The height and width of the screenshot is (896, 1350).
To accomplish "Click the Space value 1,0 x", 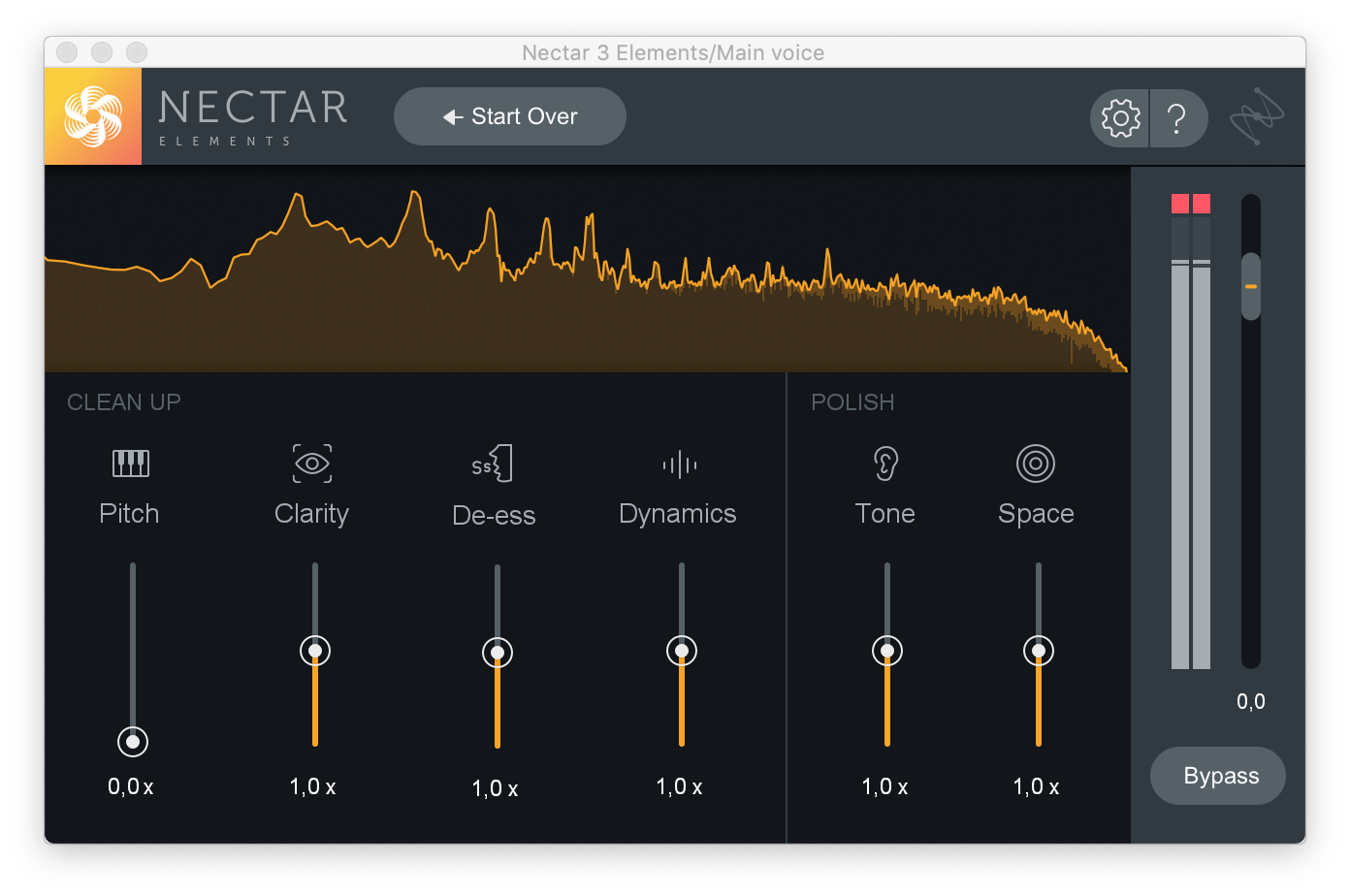I will (x=1037, y=786).
